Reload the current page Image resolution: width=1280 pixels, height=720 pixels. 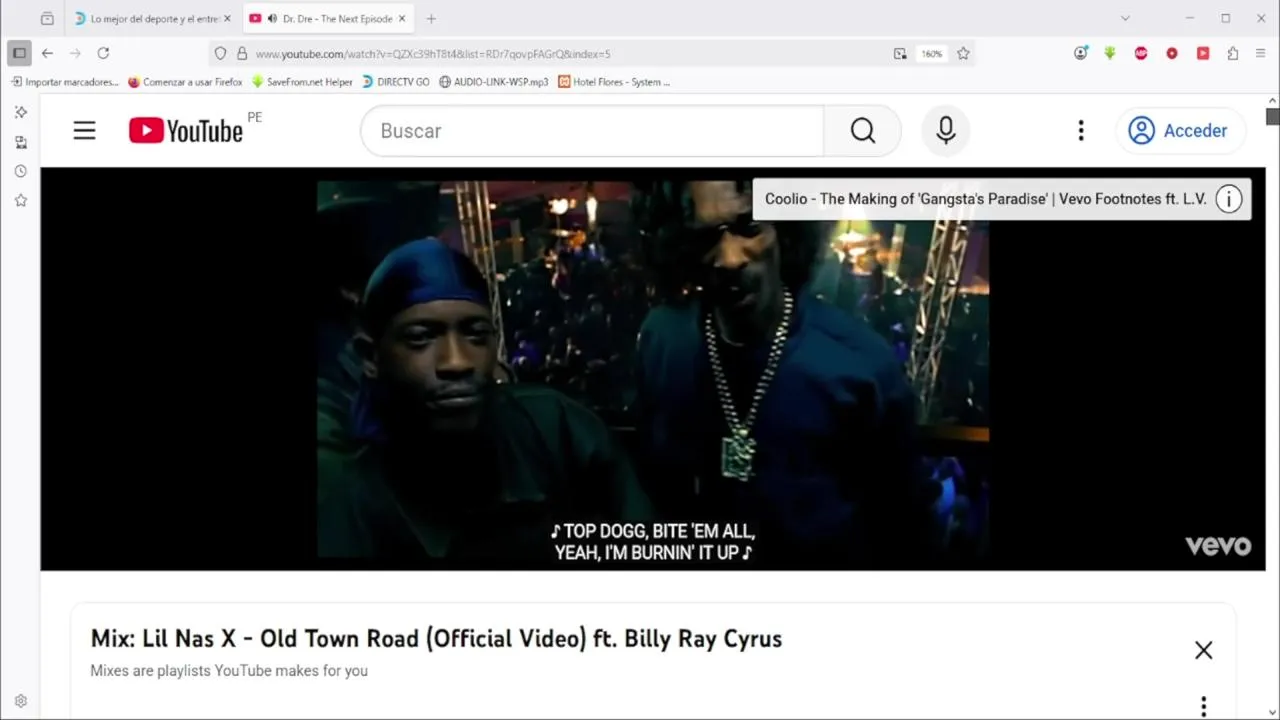103,53
